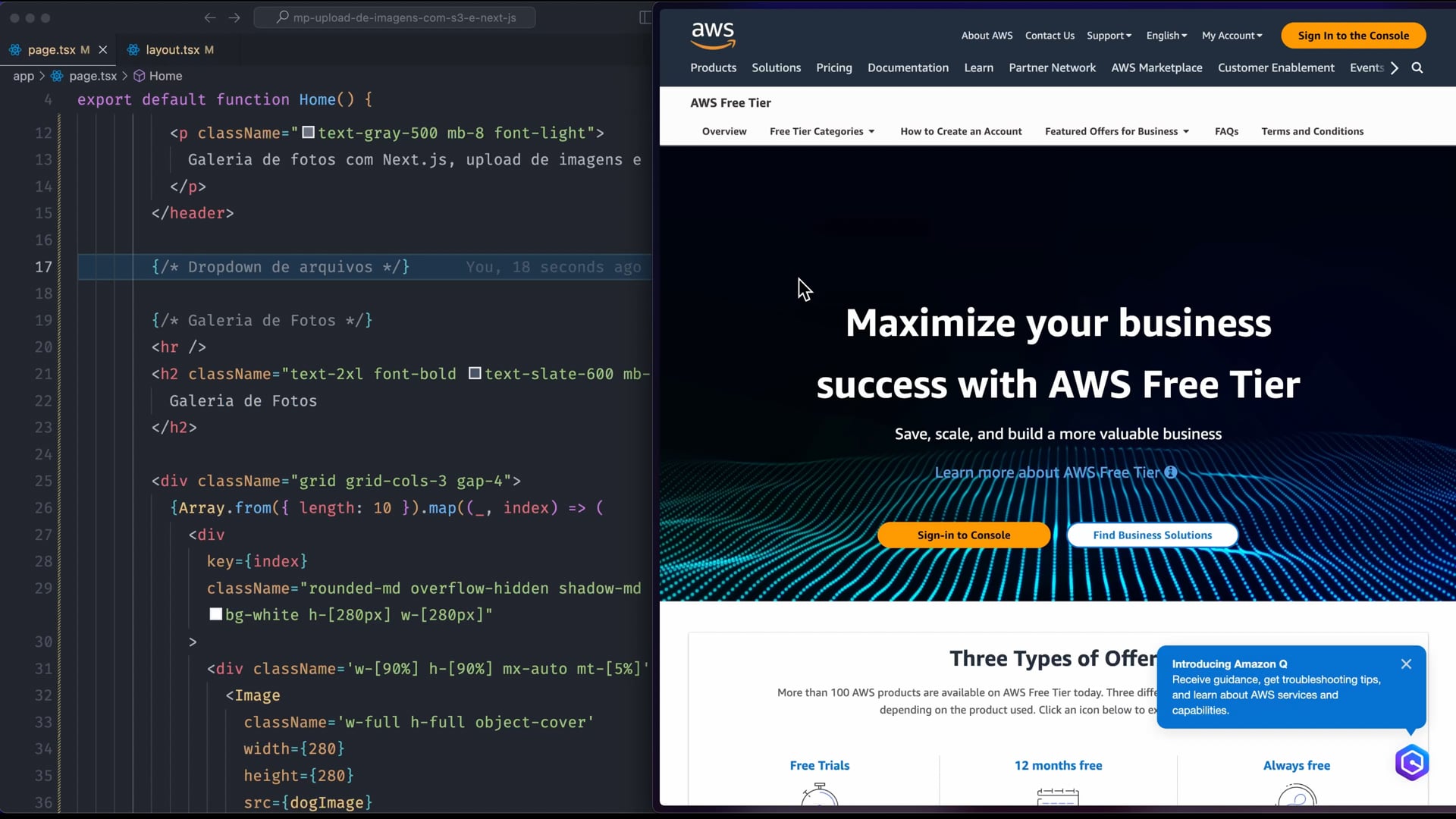Open the Pricing navigation menu item
1456x819 pixels.
pyautogui.click(x=833, y=68)
